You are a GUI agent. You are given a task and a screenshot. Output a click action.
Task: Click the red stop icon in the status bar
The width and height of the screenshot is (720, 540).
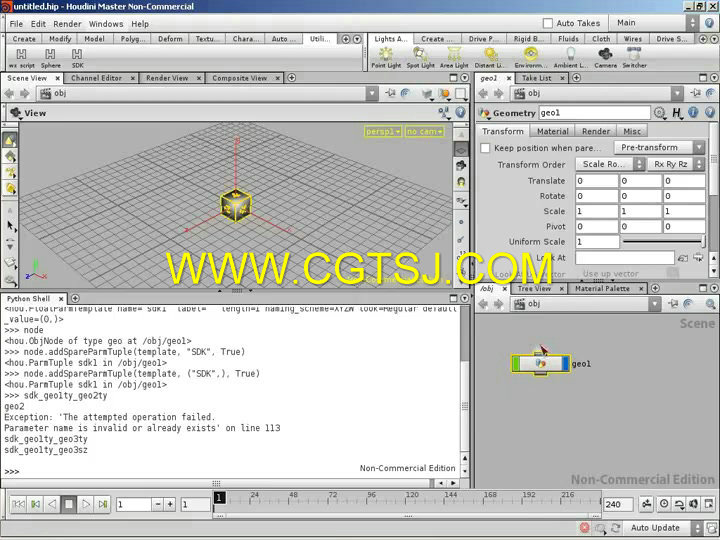click(x=584, y=528)
